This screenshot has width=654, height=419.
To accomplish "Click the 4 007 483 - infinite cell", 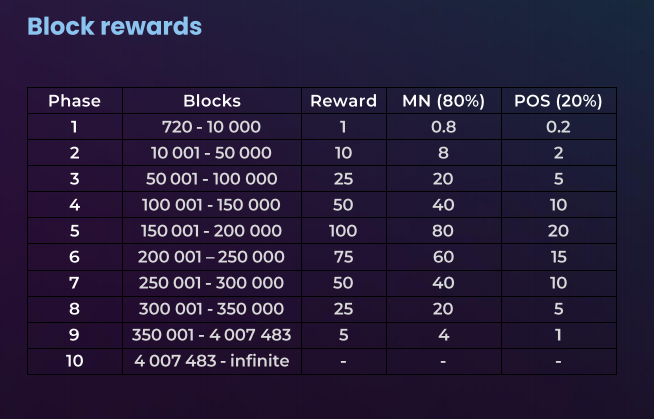I will click(x=212, y=361).
